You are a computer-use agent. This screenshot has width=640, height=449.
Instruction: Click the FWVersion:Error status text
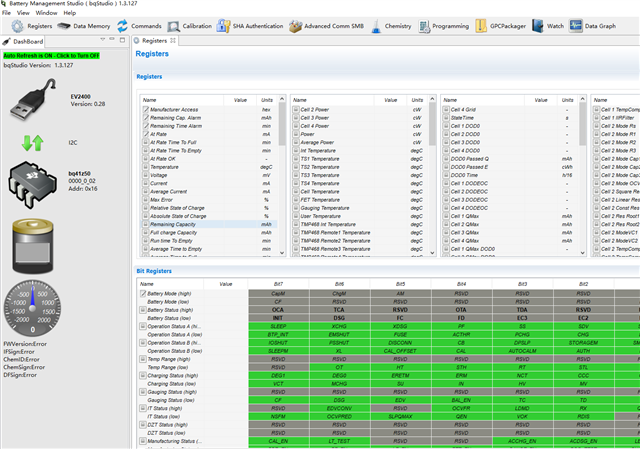point(25,344)
